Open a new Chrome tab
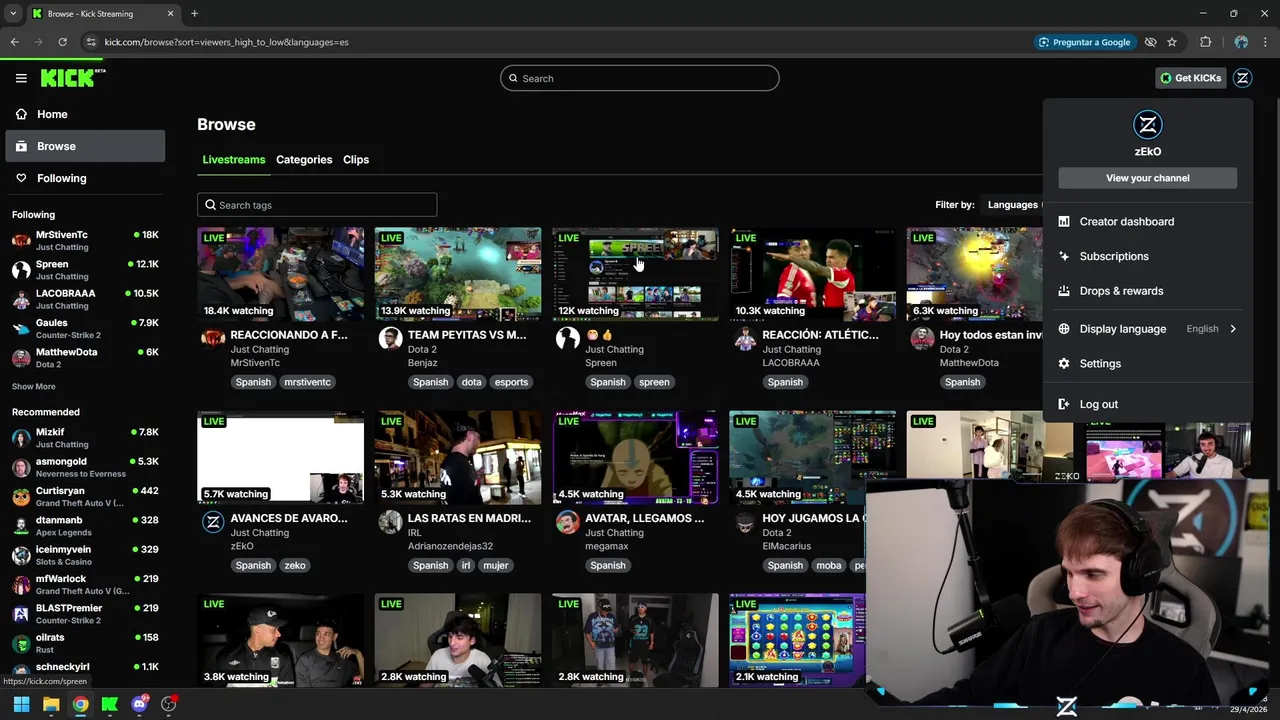 tap(194, 14)
